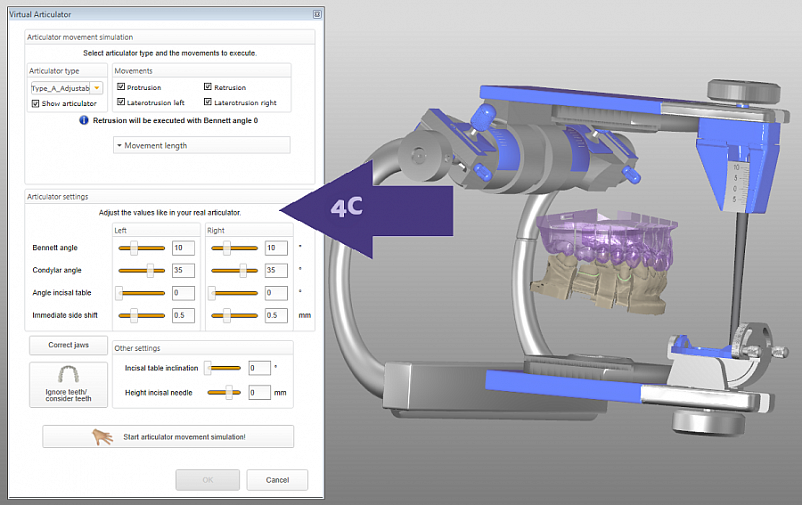Expand the Movement length section
802x505 pixels.
[202, 145]
